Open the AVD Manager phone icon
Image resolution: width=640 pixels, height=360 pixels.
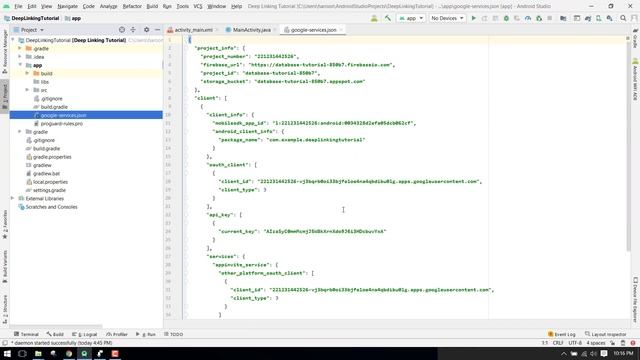pos(598,18)
